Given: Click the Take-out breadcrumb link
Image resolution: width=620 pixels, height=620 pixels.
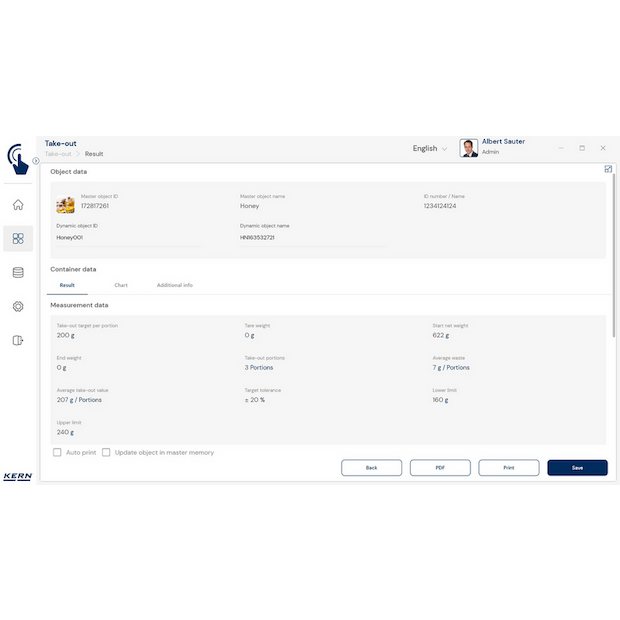Looking at the screenshot, I should [58, 154].
